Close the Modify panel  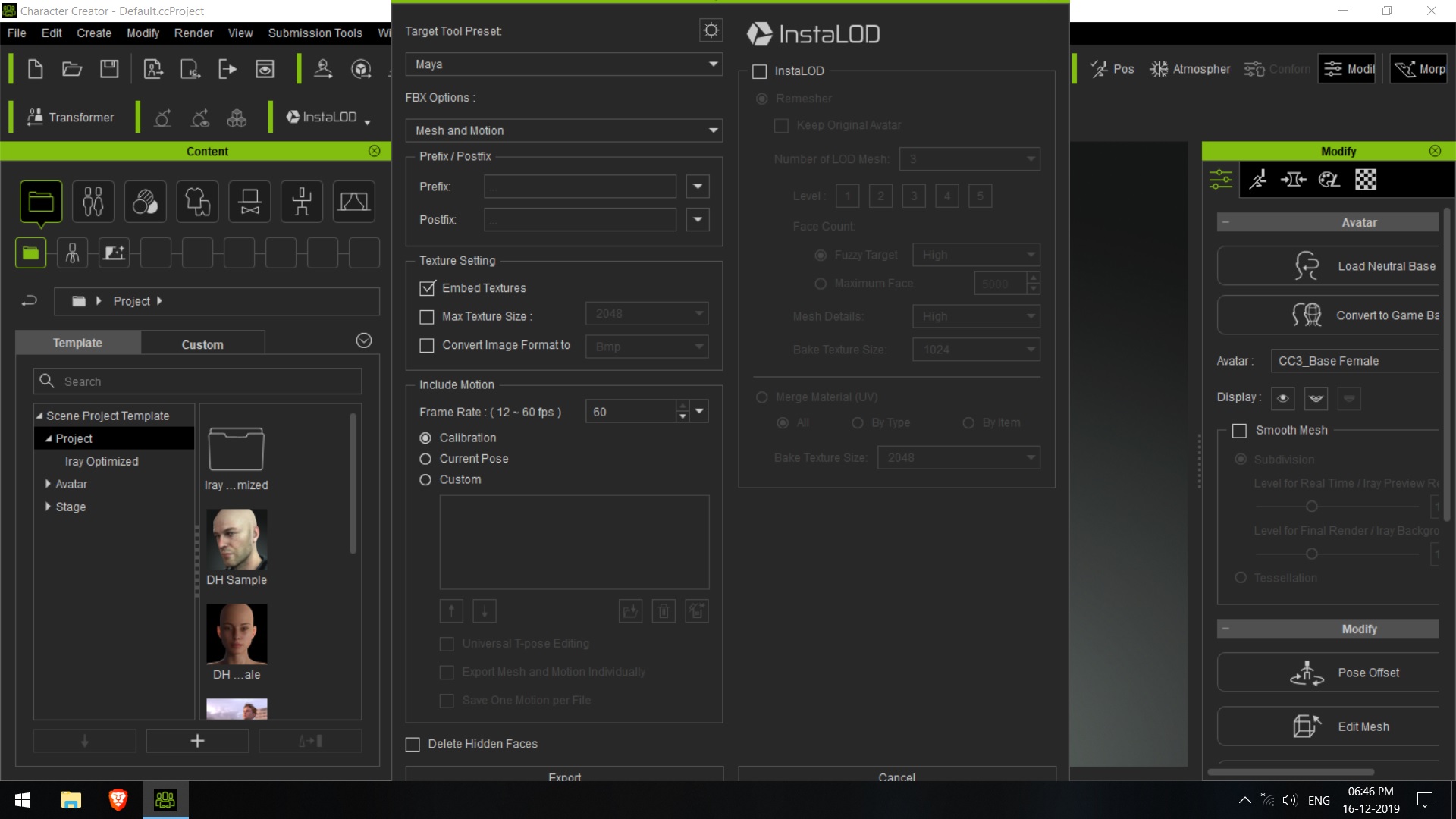(x=1435, y=151)
